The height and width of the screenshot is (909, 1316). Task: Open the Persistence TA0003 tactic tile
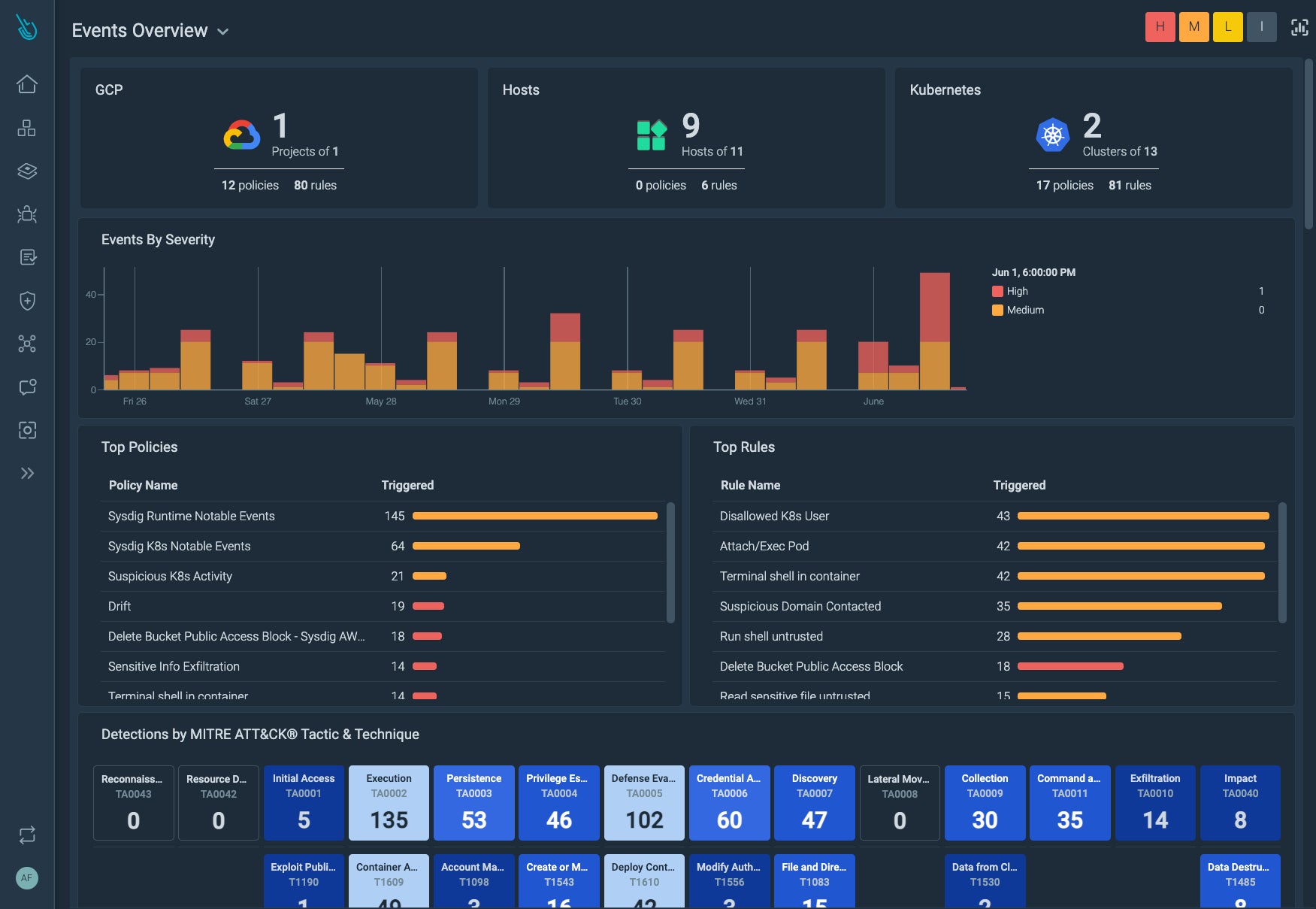tap(474, 803)
